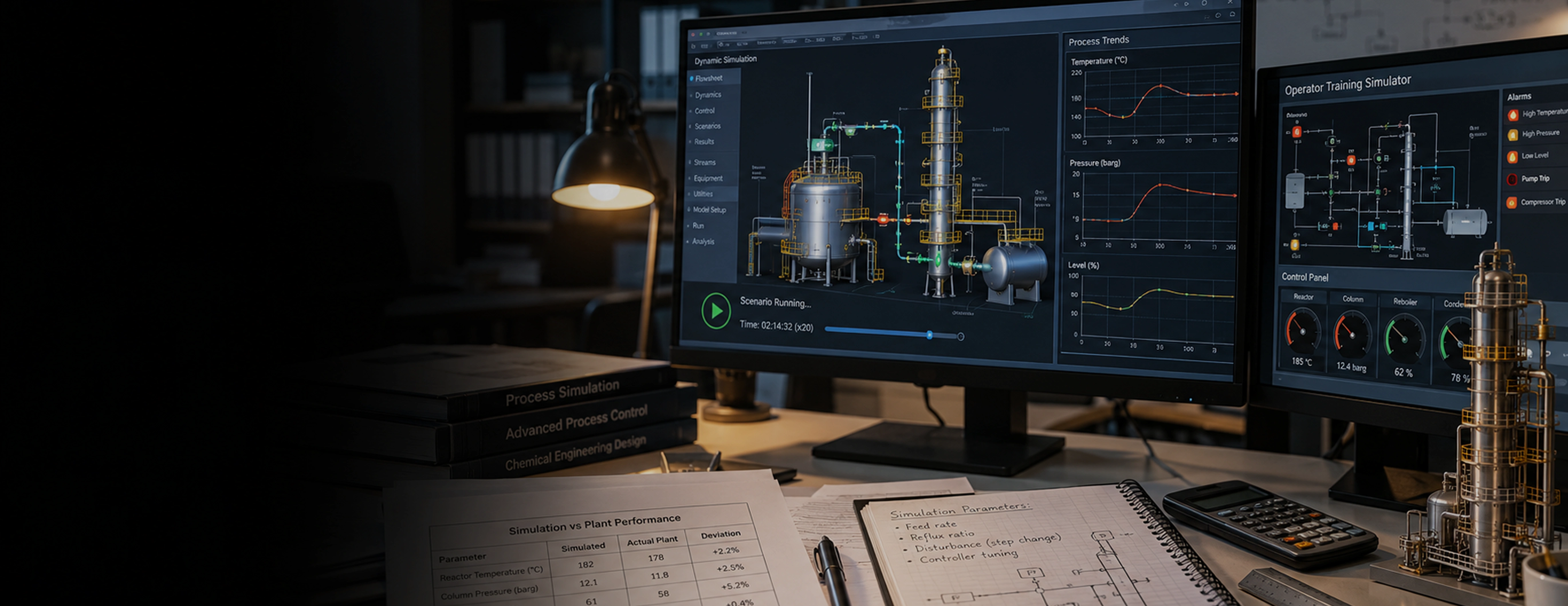Click the 'Scenario Running...' status text
1568x606 pixels.
pos(775,302)
